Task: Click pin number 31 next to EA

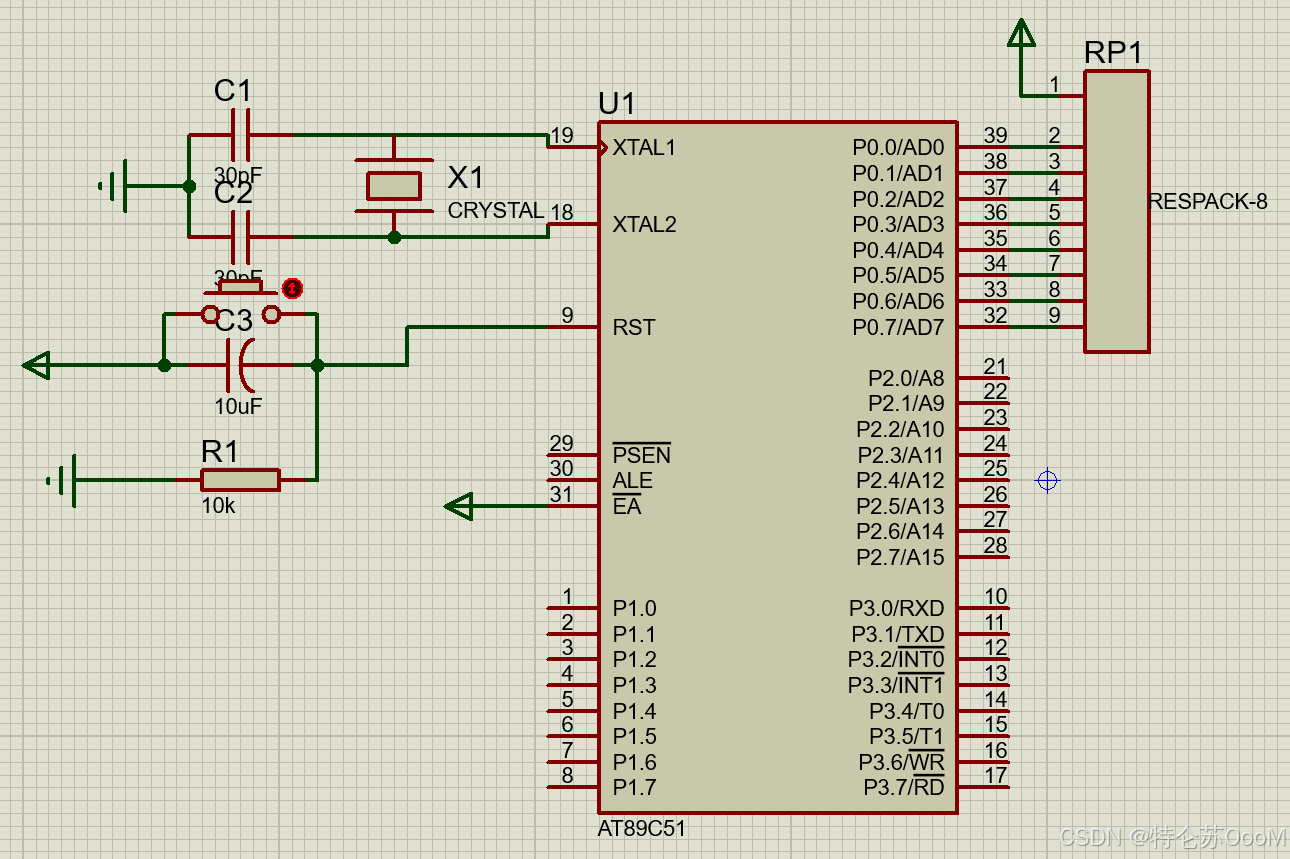Action: click(561, 493)
